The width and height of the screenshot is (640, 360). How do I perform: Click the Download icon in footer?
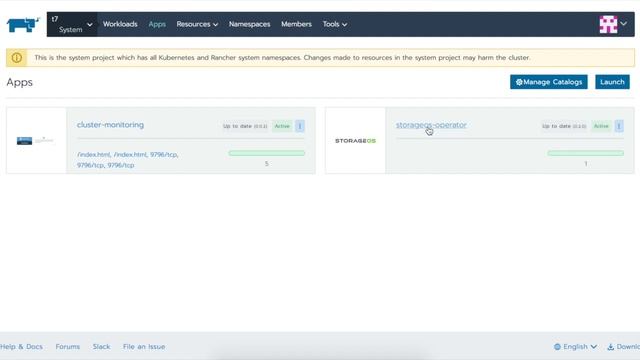(611, 347)
